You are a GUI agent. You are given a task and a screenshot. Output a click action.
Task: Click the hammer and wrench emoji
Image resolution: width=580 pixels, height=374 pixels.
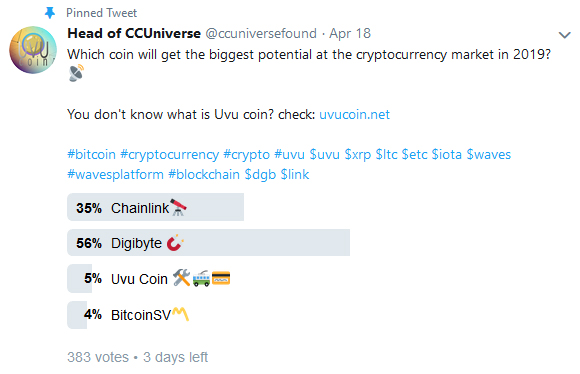click(x=181, y=278)
